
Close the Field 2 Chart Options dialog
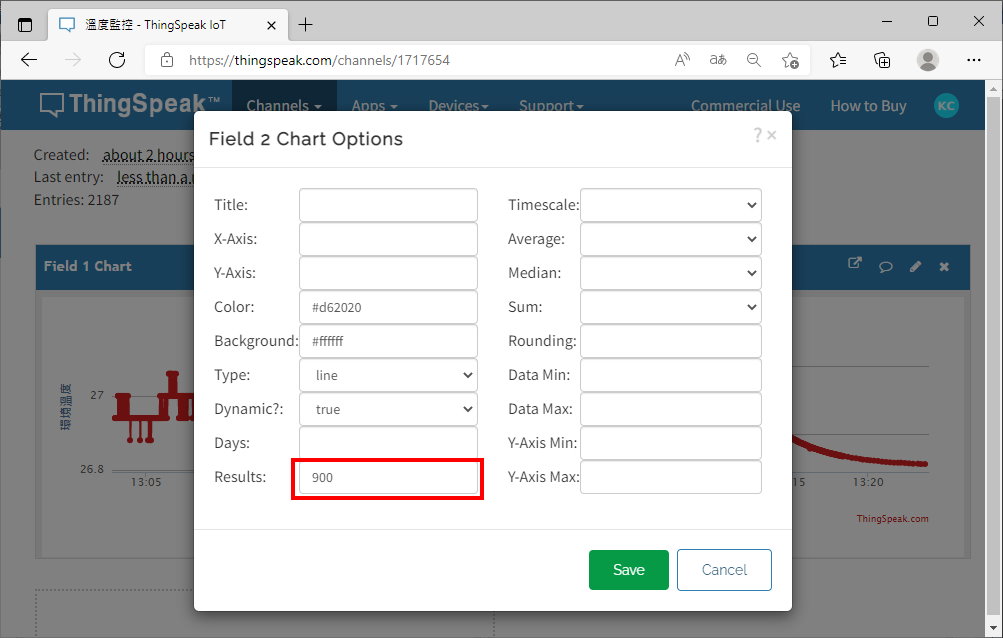point(772,135)
